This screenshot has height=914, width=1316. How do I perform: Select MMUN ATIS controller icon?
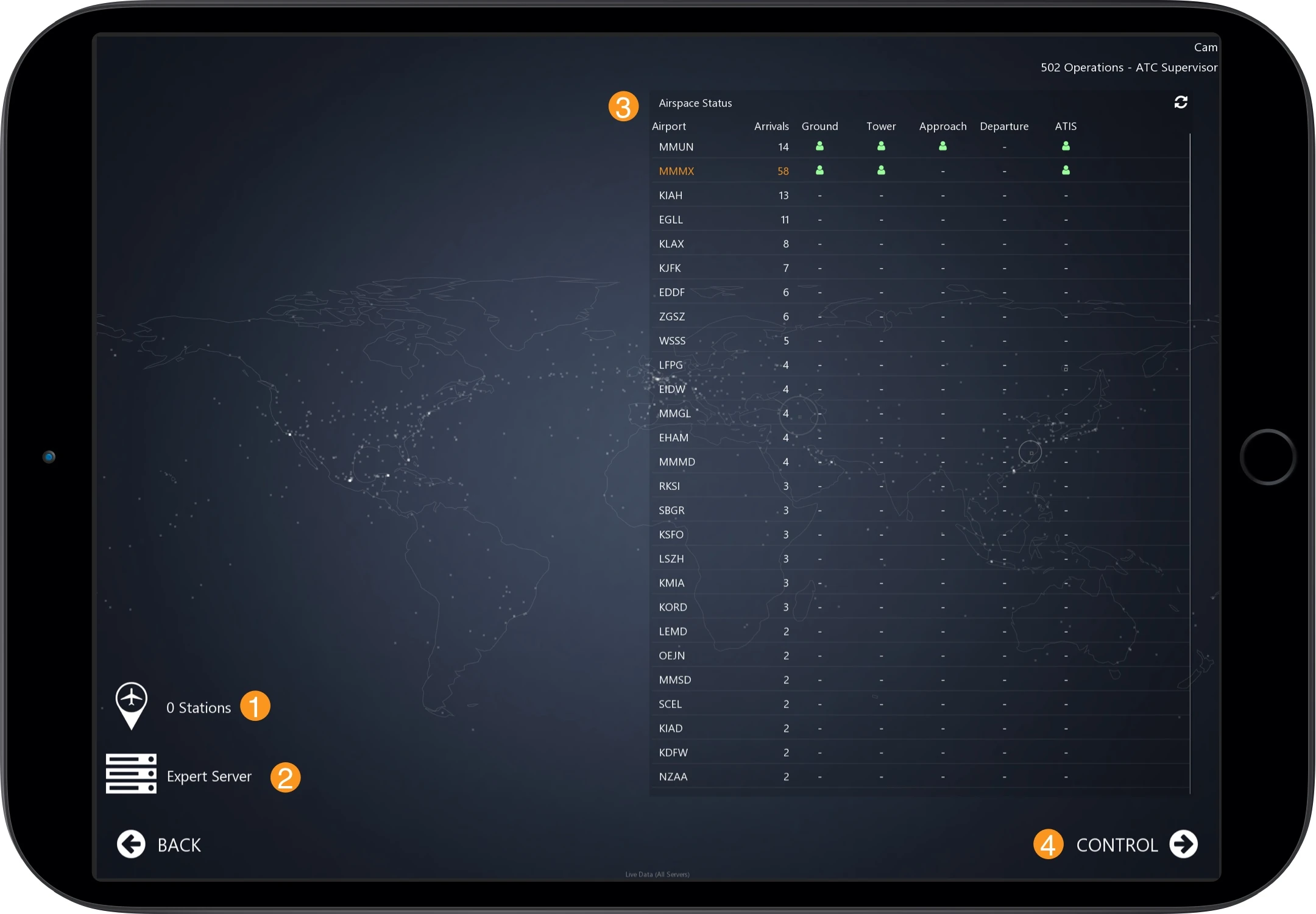tap(1066, 146)
